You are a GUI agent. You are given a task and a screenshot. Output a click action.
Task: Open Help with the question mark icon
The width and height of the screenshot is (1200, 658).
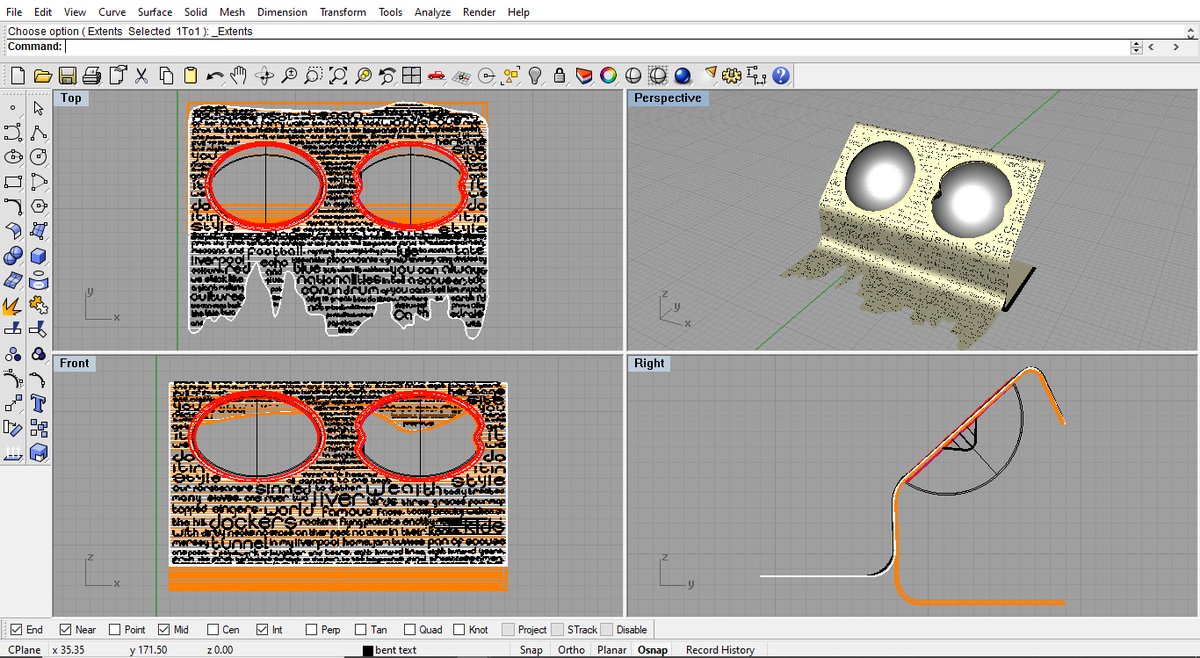(x=781, y=76)
